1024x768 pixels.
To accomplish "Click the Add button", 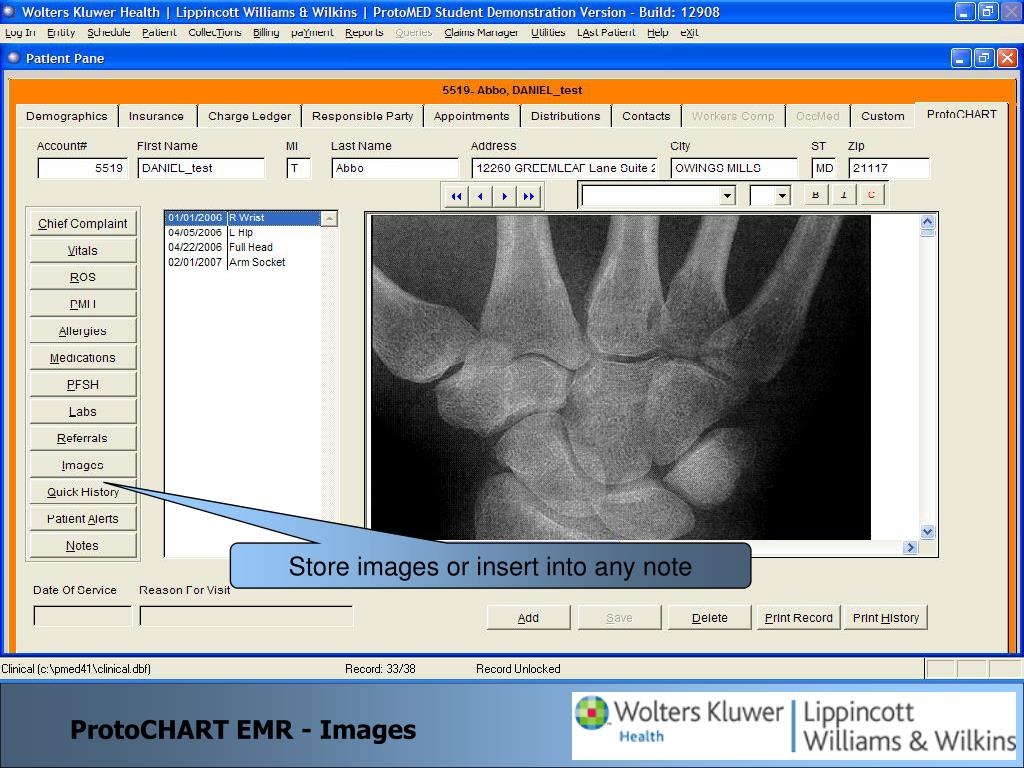I will 528,618.
